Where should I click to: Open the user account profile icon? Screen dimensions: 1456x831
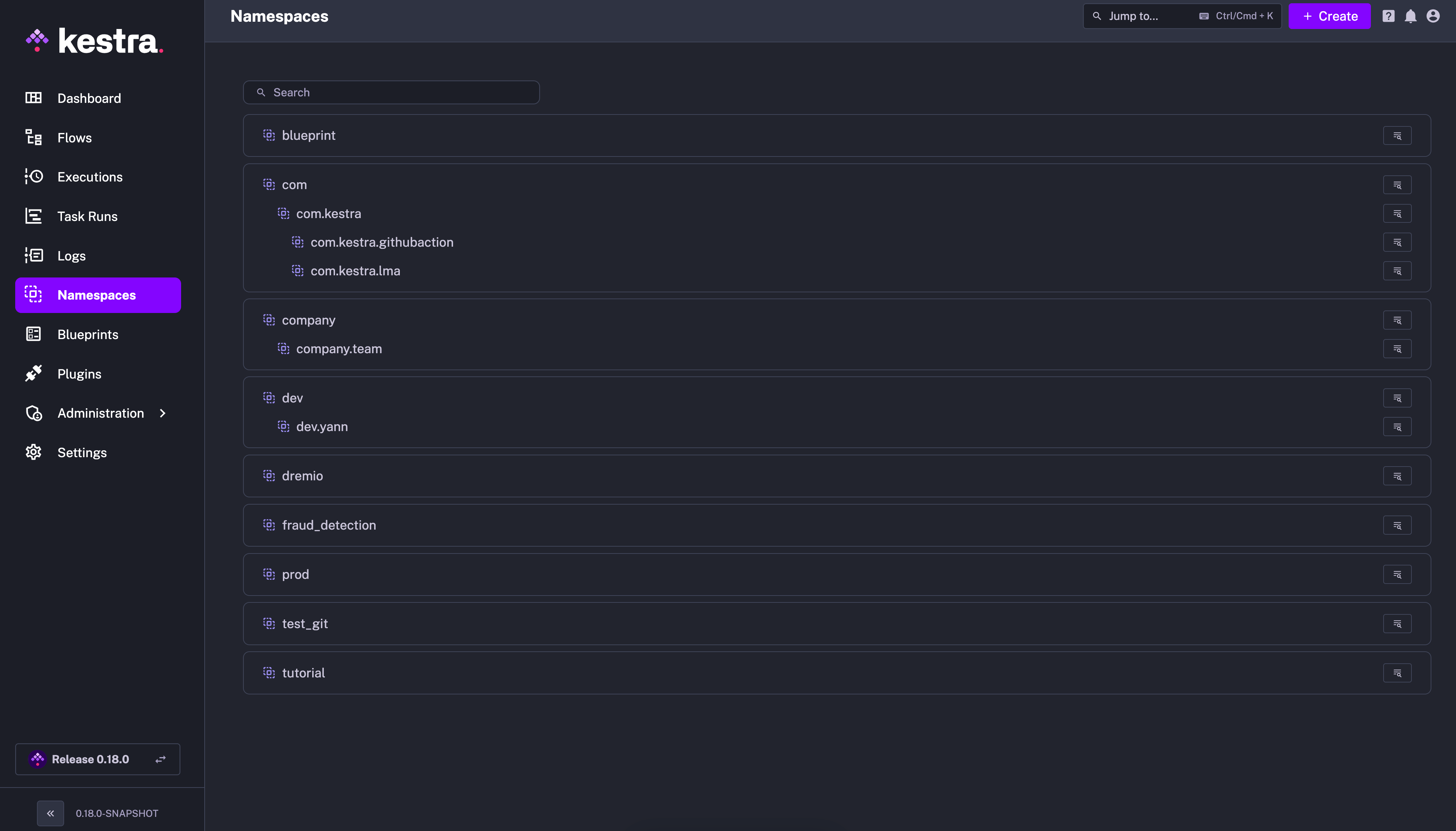(1432, 16)
